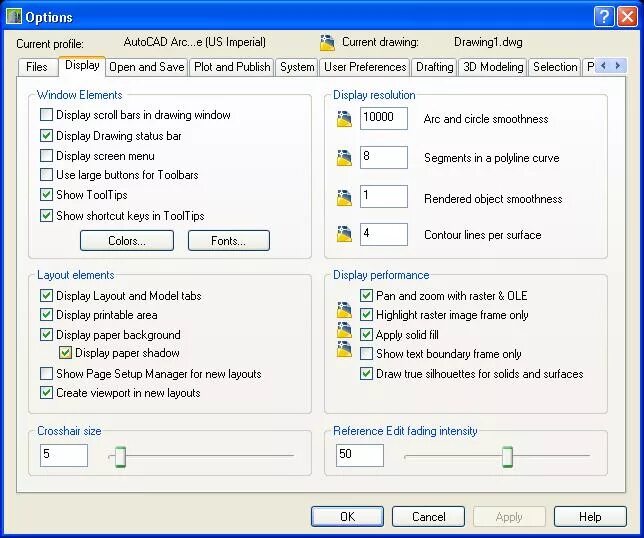Open the Selection tab
644x538 pixels.
click(555, 67)
